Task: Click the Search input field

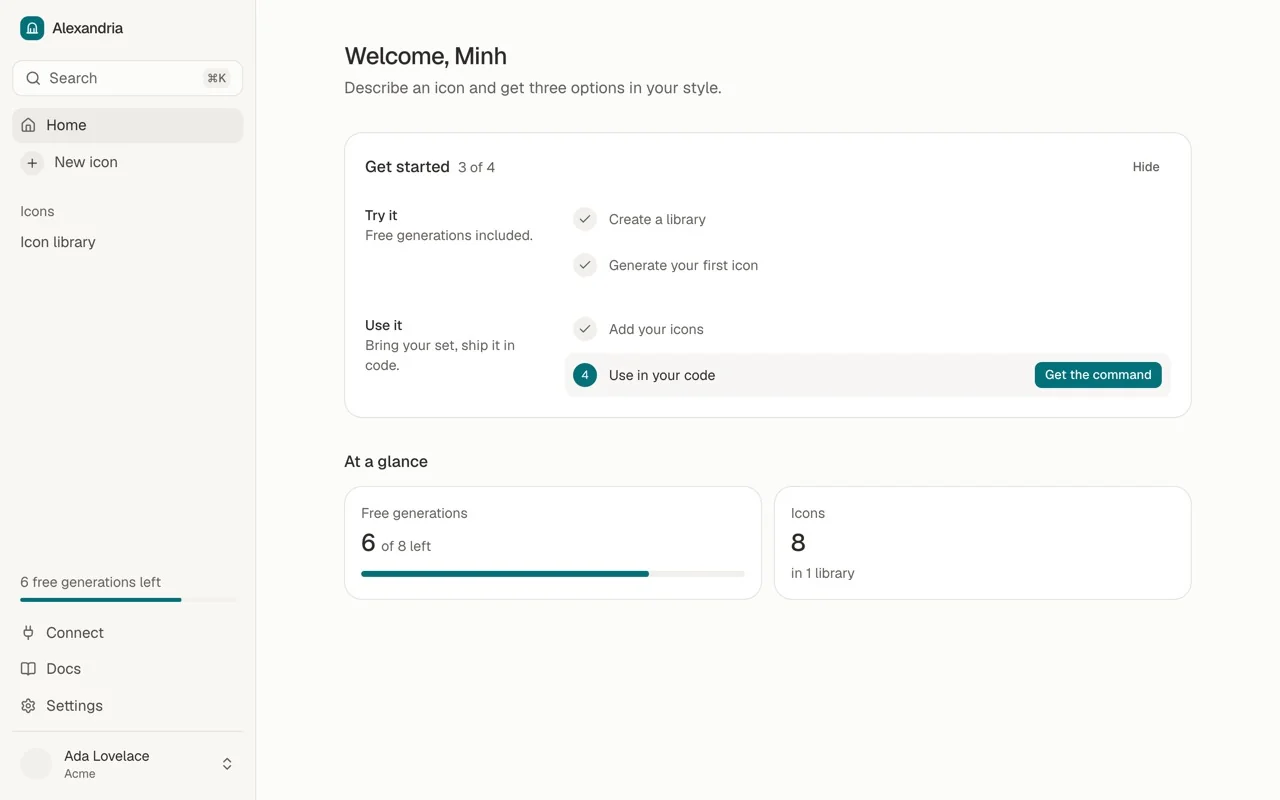Action: pos(128,78)
